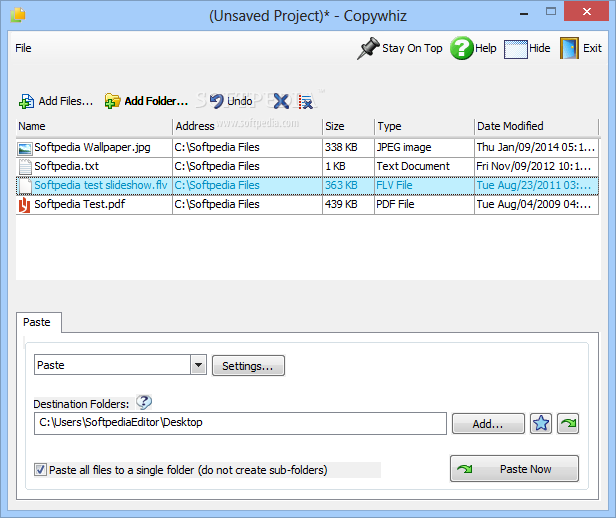This screenshot has height=518, width=616.
Task: Click the Stay On Top pushpin icon
Action: point(368,48)
